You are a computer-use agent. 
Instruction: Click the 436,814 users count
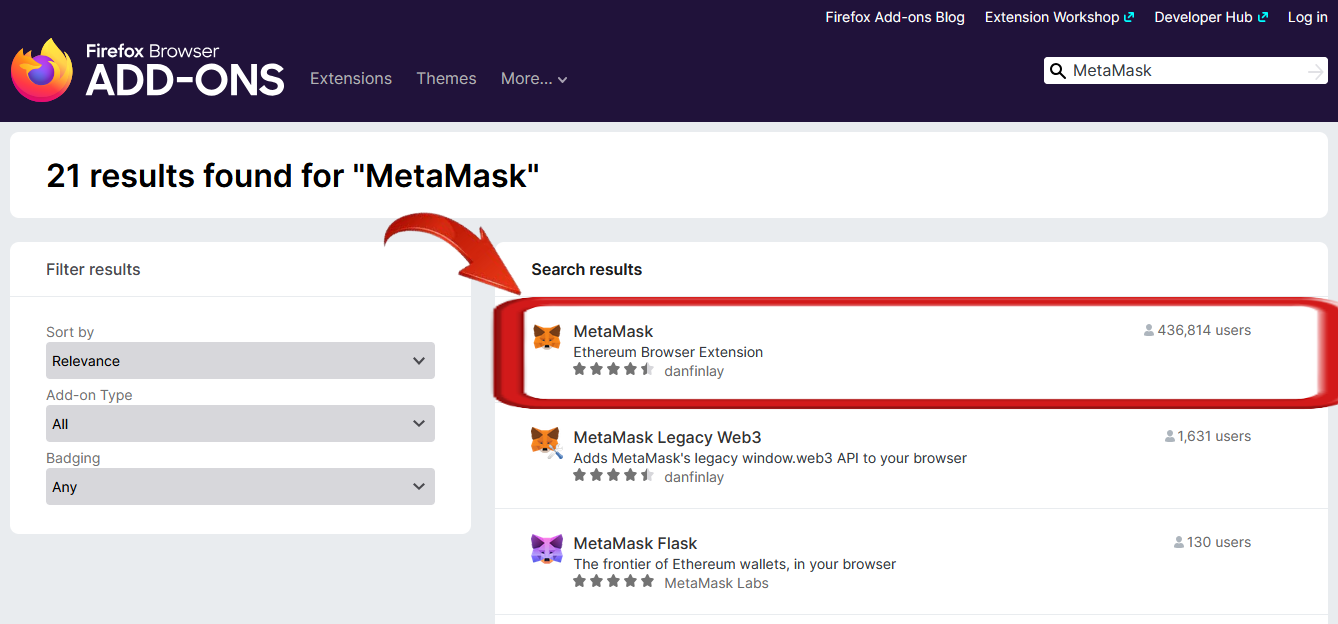(x=1204, y=330)
